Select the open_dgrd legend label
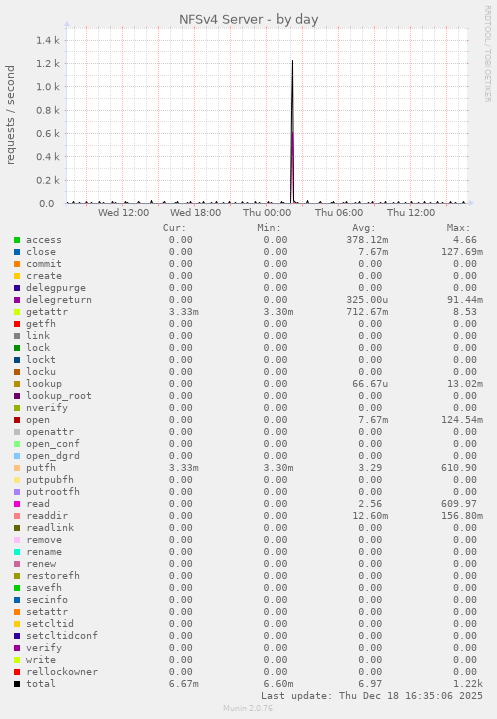Viewport: 497px width, 719px height. (53, 456)
